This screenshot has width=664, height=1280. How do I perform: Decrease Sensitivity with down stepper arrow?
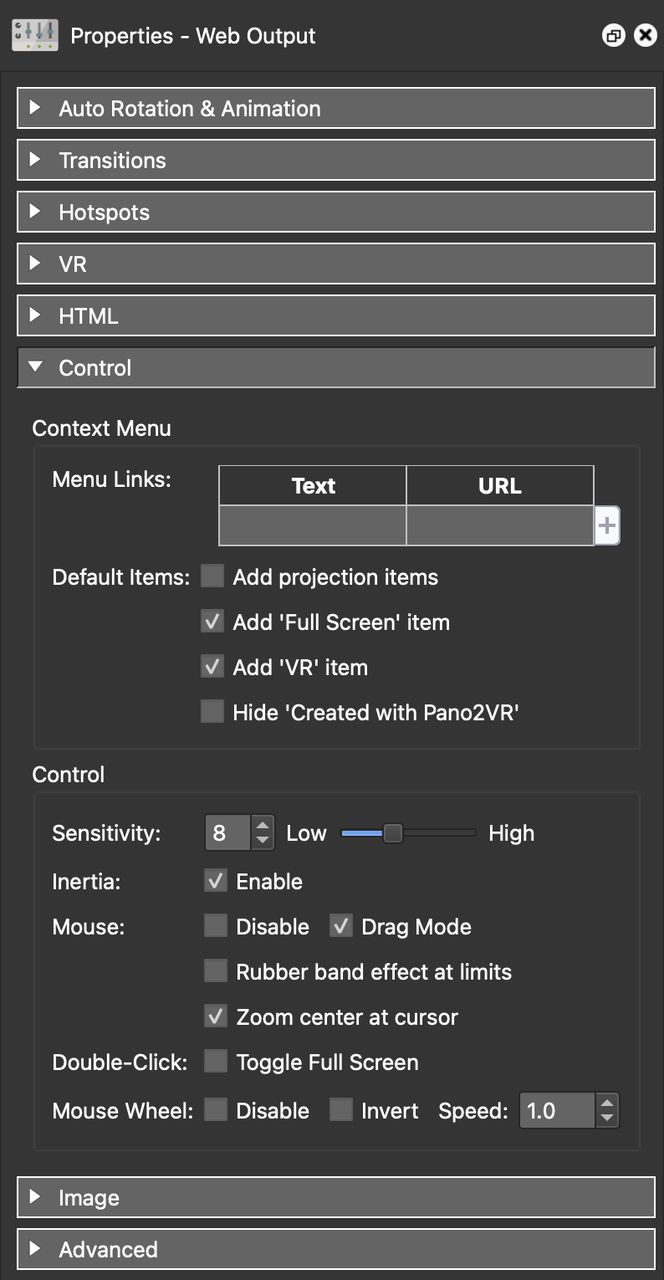(263, 841)
